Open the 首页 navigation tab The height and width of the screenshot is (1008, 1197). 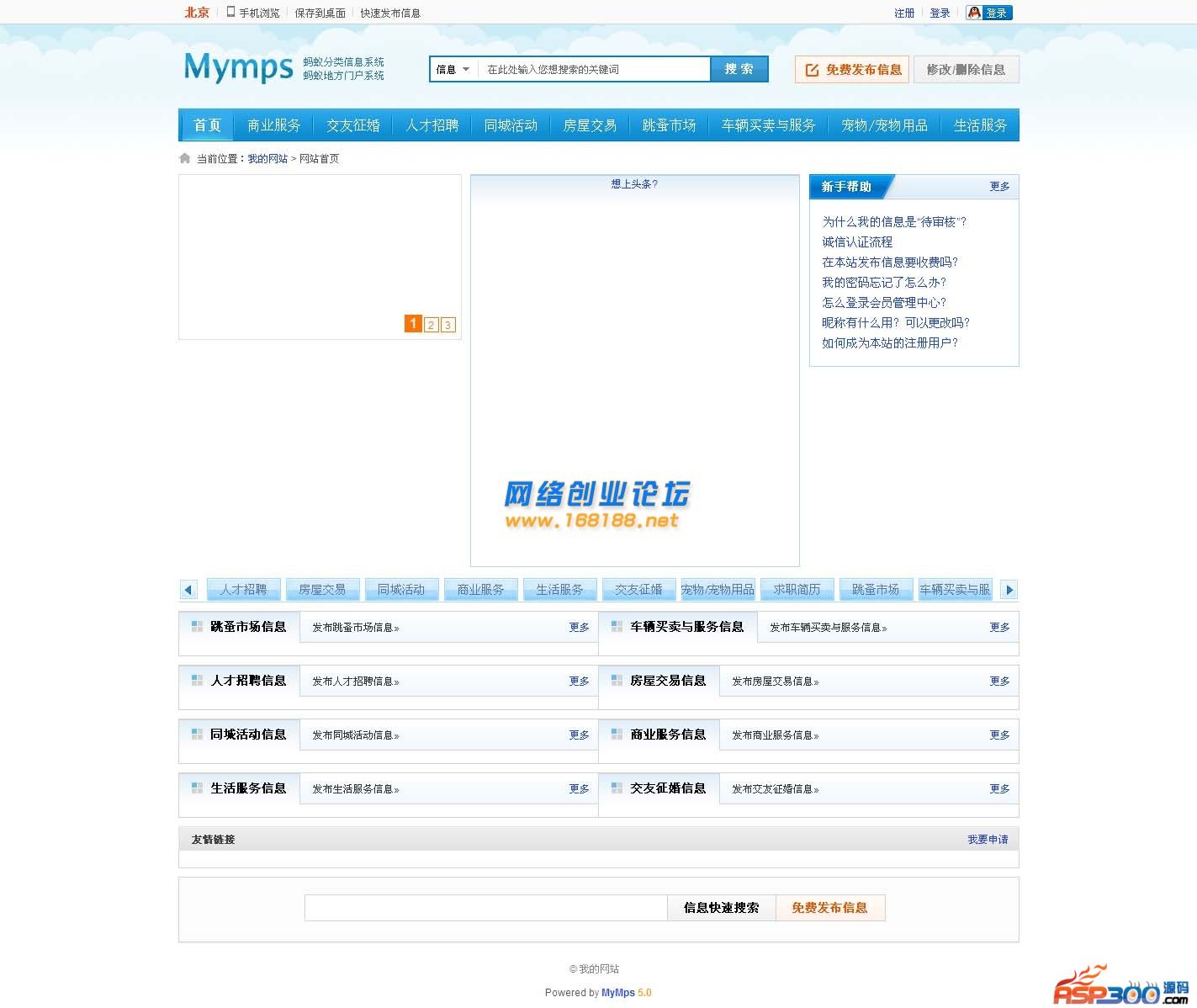207,125
